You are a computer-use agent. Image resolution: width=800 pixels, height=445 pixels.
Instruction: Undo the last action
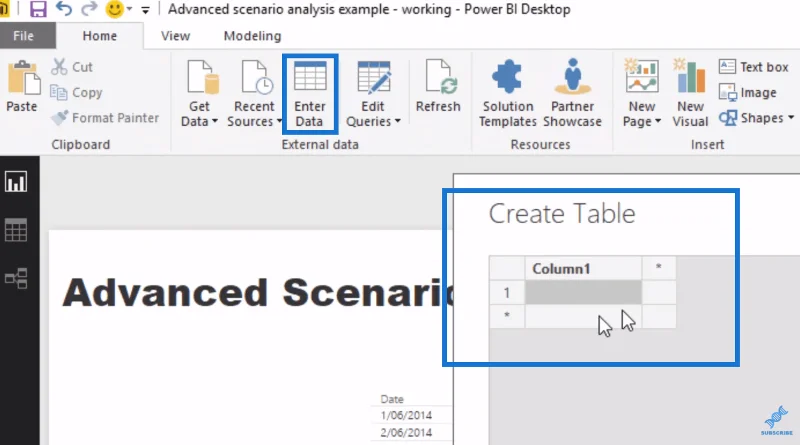64,9
